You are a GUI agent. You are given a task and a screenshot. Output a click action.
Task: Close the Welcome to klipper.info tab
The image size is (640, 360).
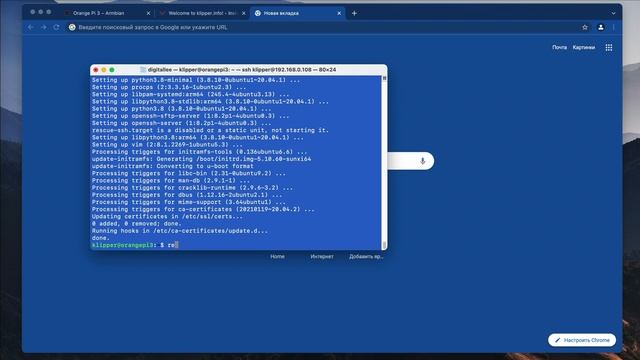(x=244, y=13)
